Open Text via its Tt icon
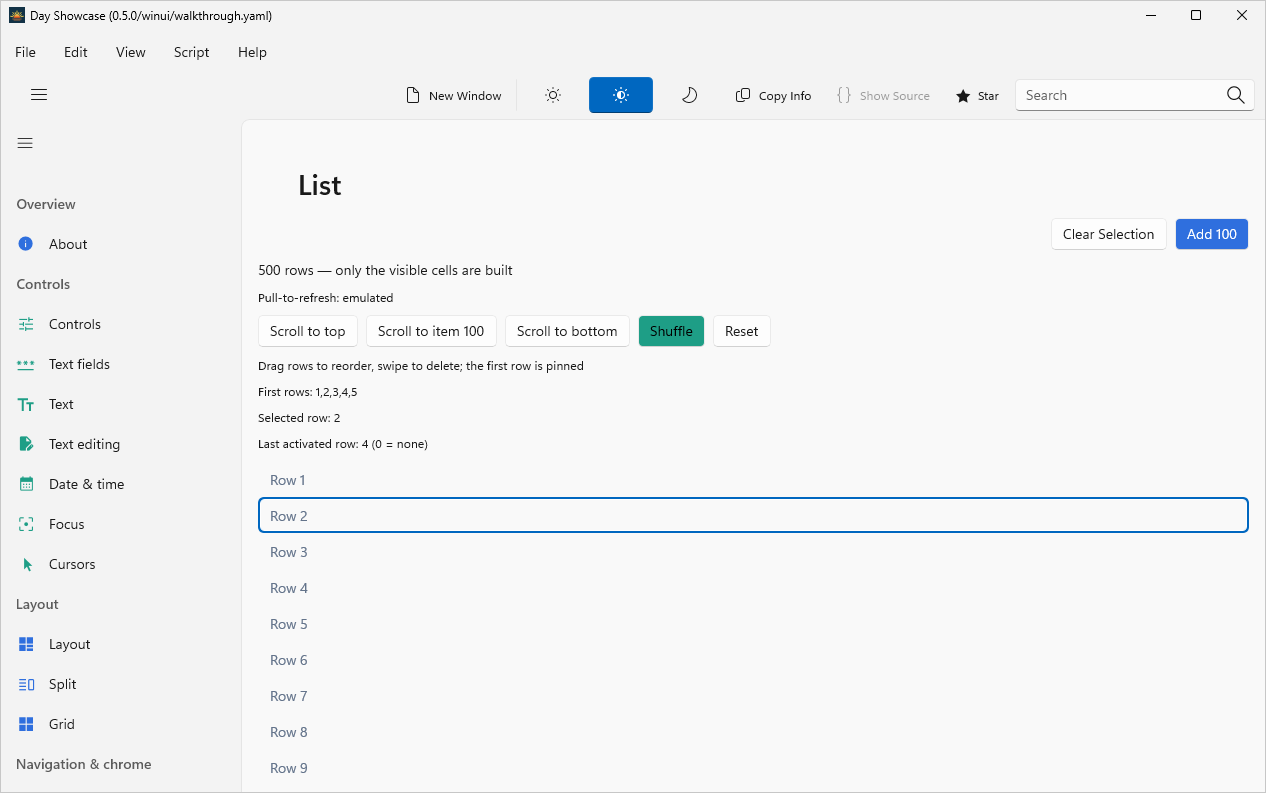 [x=26, y=404]
